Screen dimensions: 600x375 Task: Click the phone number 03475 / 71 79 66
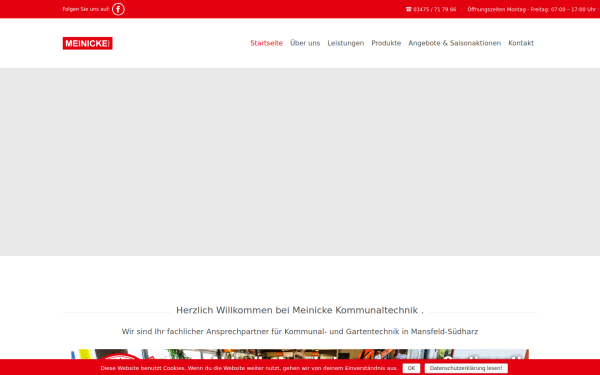point(435,9)
